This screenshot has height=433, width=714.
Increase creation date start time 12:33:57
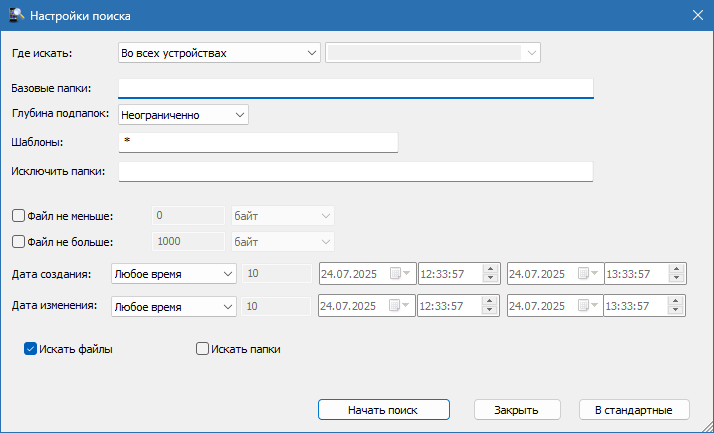point(490,269)
